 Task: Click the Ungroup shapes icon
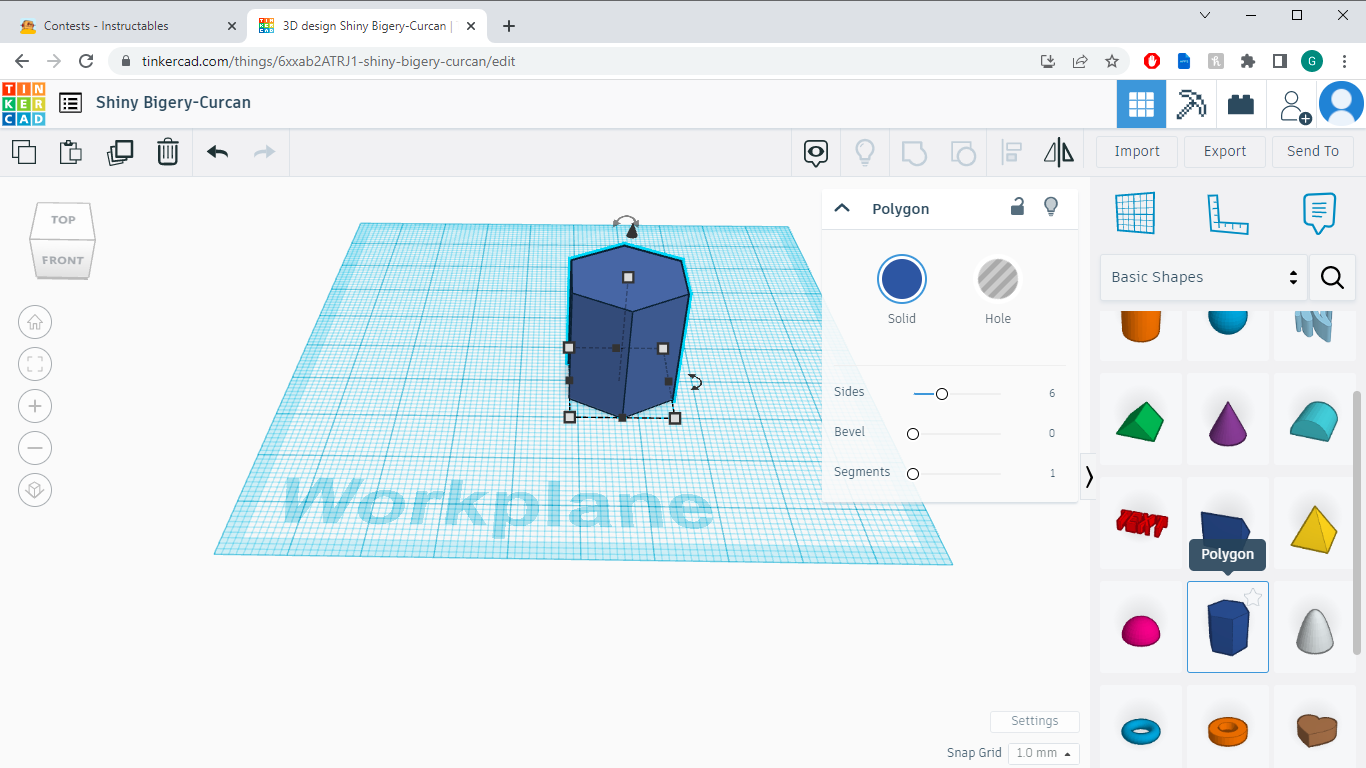pyautogui.click(x=962, y=153)
